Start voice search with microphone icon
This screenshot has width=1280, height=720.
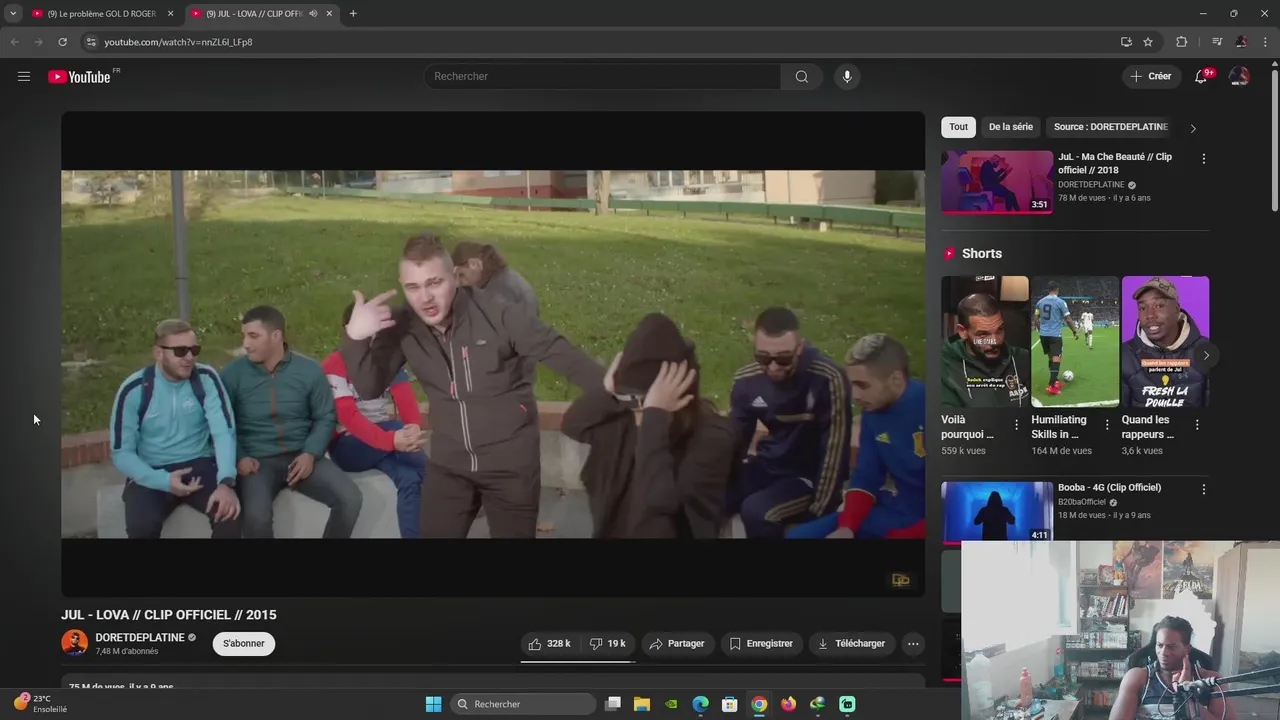[847, 76]
